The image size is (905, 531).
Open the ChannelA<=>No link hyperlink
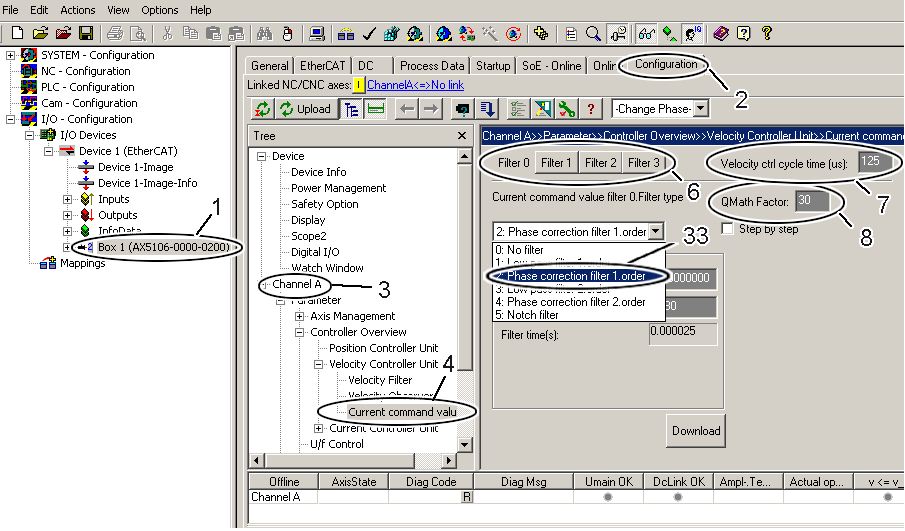pyautogui.click(x=416, y=85)
